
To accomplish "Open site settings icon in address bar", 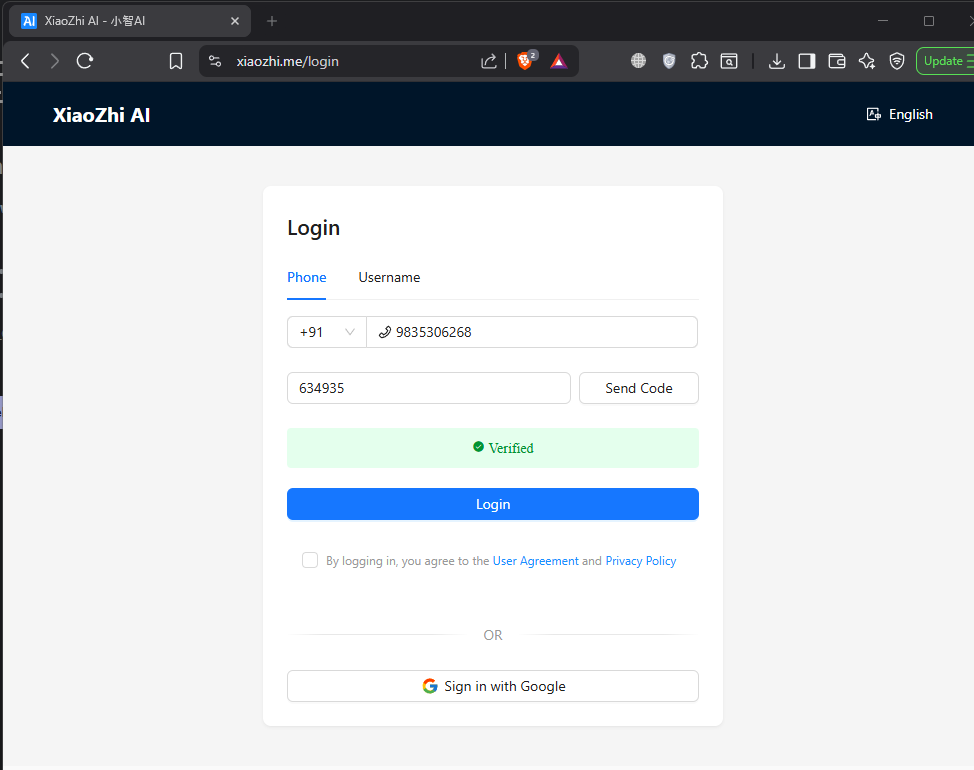I will (x=215, y=61).
